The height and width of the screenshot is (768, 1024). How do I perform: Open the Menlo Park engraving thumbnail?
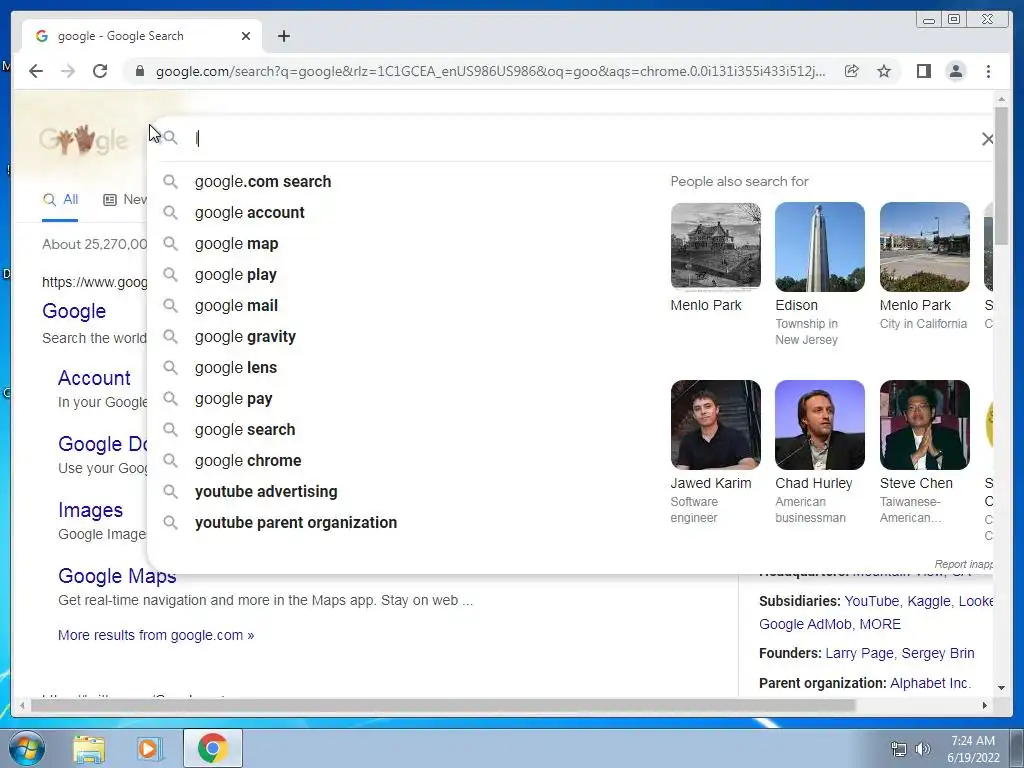(x=716, y=247)
